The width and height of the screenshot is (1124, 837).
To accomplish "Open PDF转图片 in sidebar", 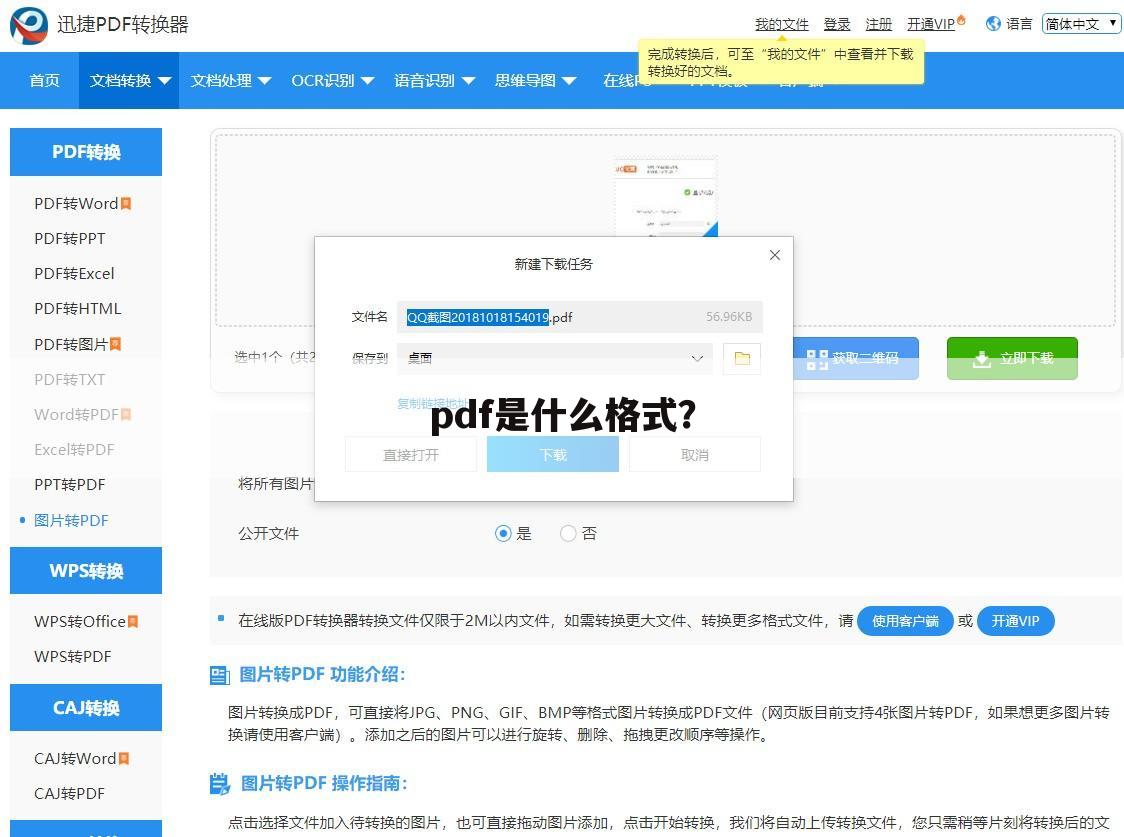I will tap(71, 344).
